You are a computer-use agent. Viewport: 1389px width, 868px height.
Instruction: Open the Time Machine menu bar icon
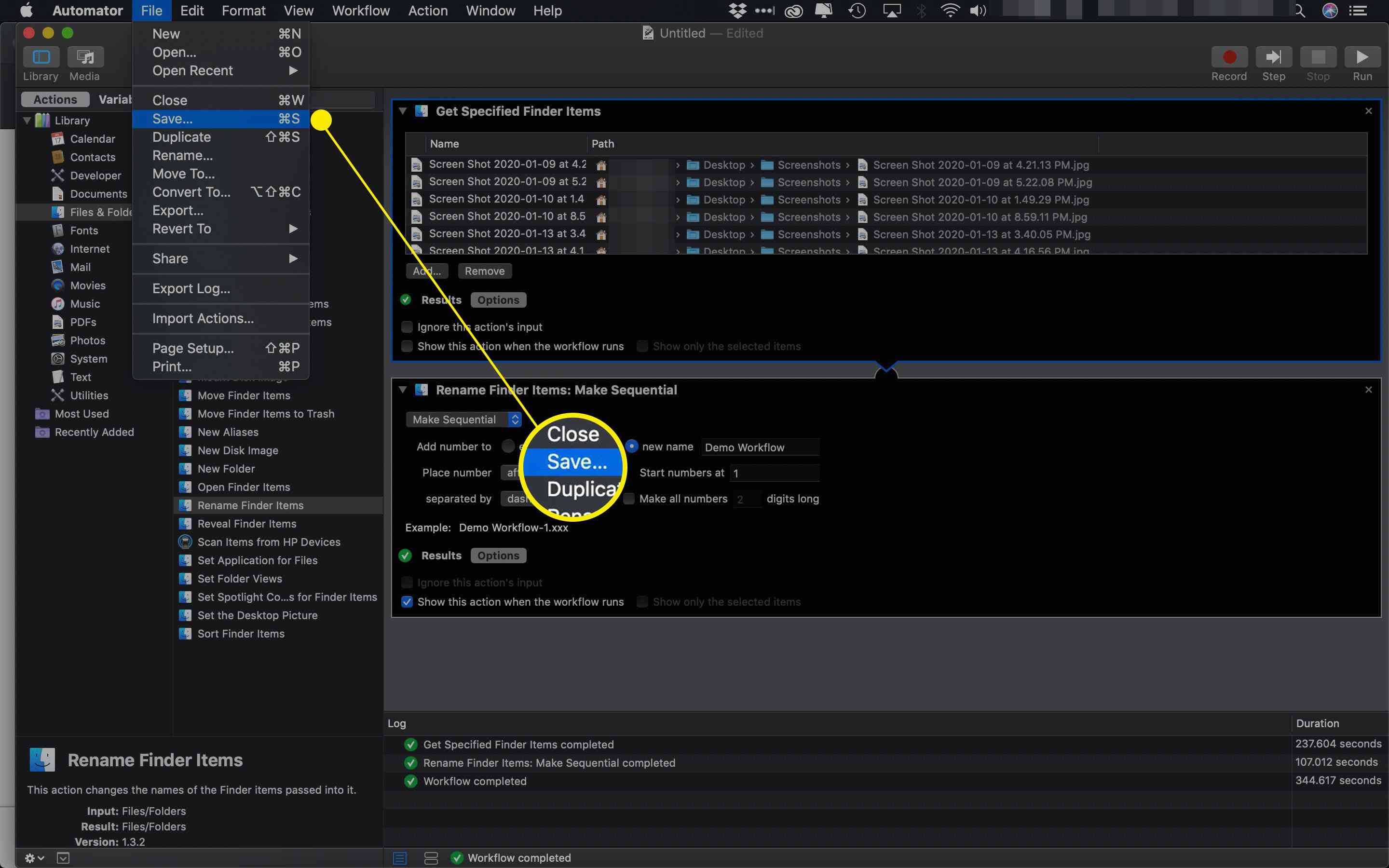point(857,10)
